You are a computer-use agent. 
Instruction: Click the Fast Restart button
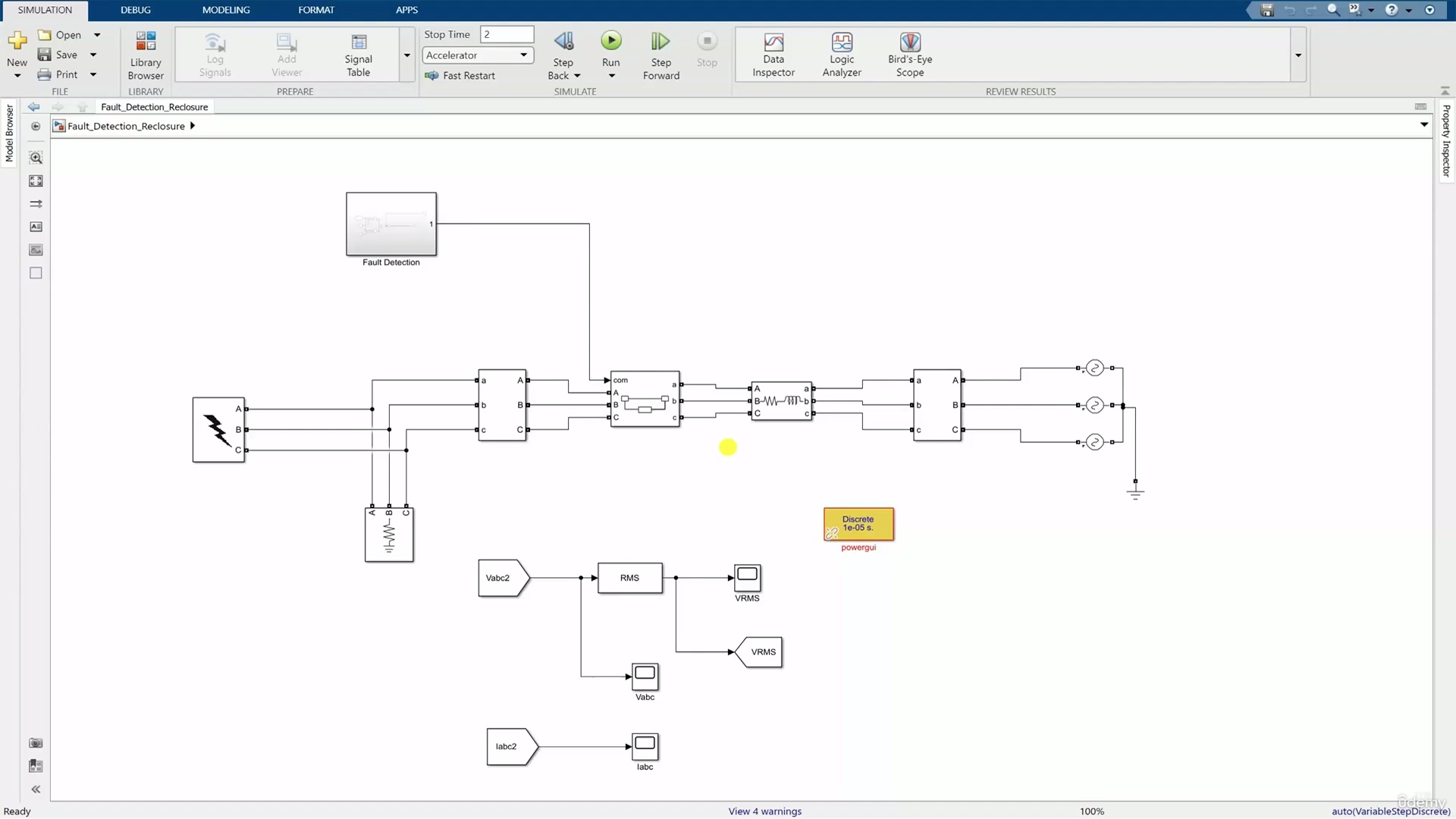460,76
